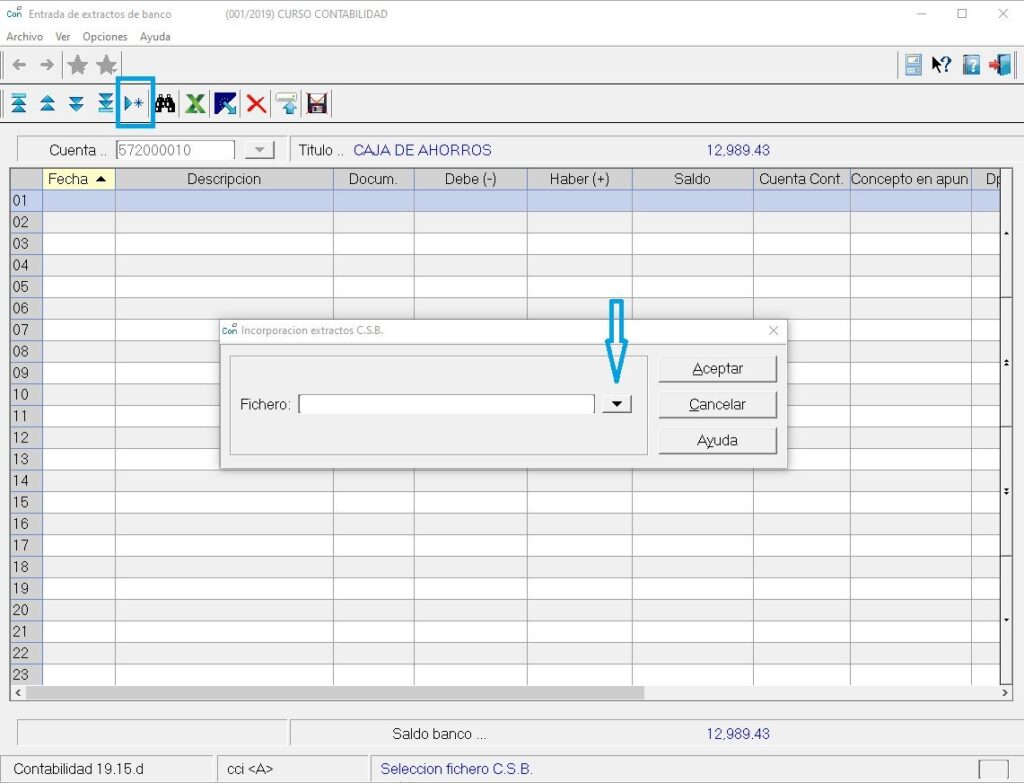
Task: Click the blue import arrow icon
Action: point(225,103)
